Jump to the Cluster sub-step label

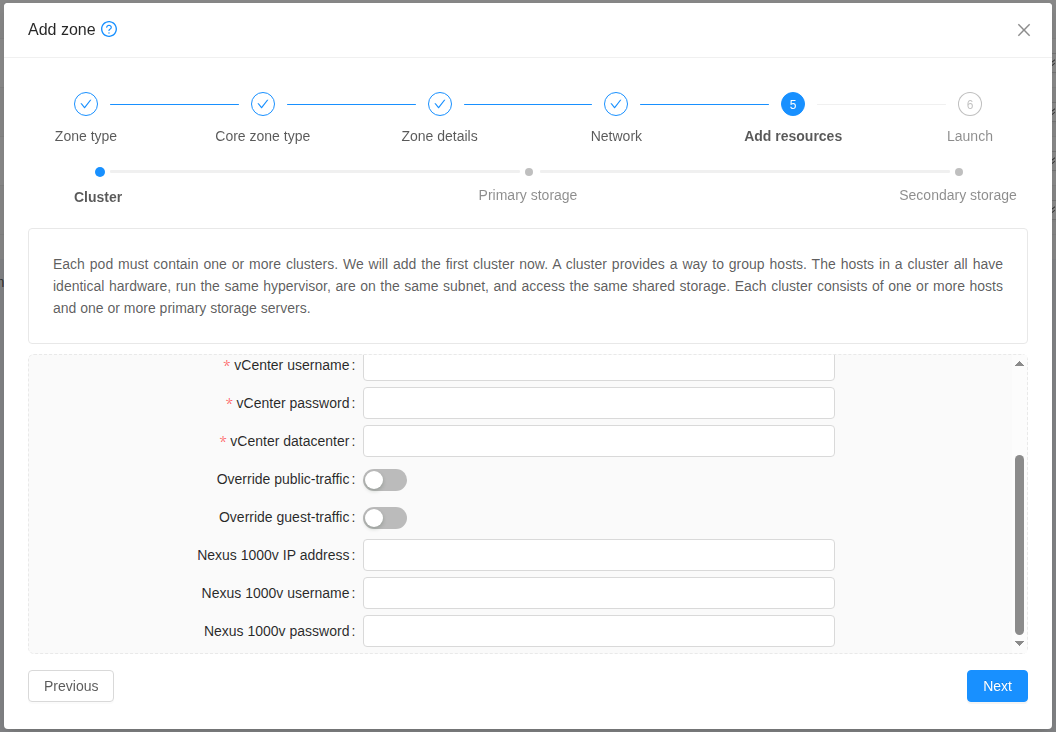[97, 196]
